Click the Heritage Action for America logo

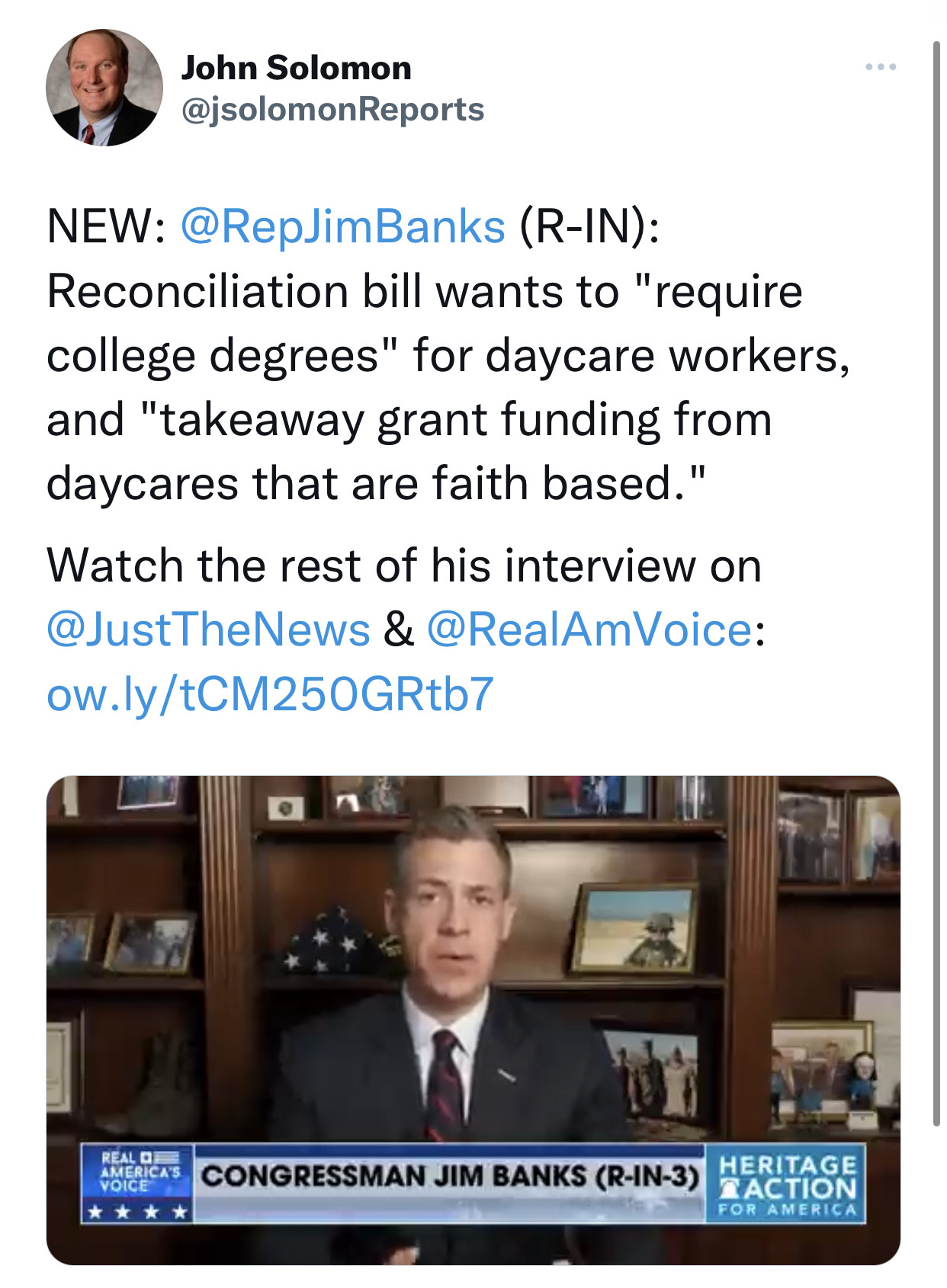tap(786, 1184)
